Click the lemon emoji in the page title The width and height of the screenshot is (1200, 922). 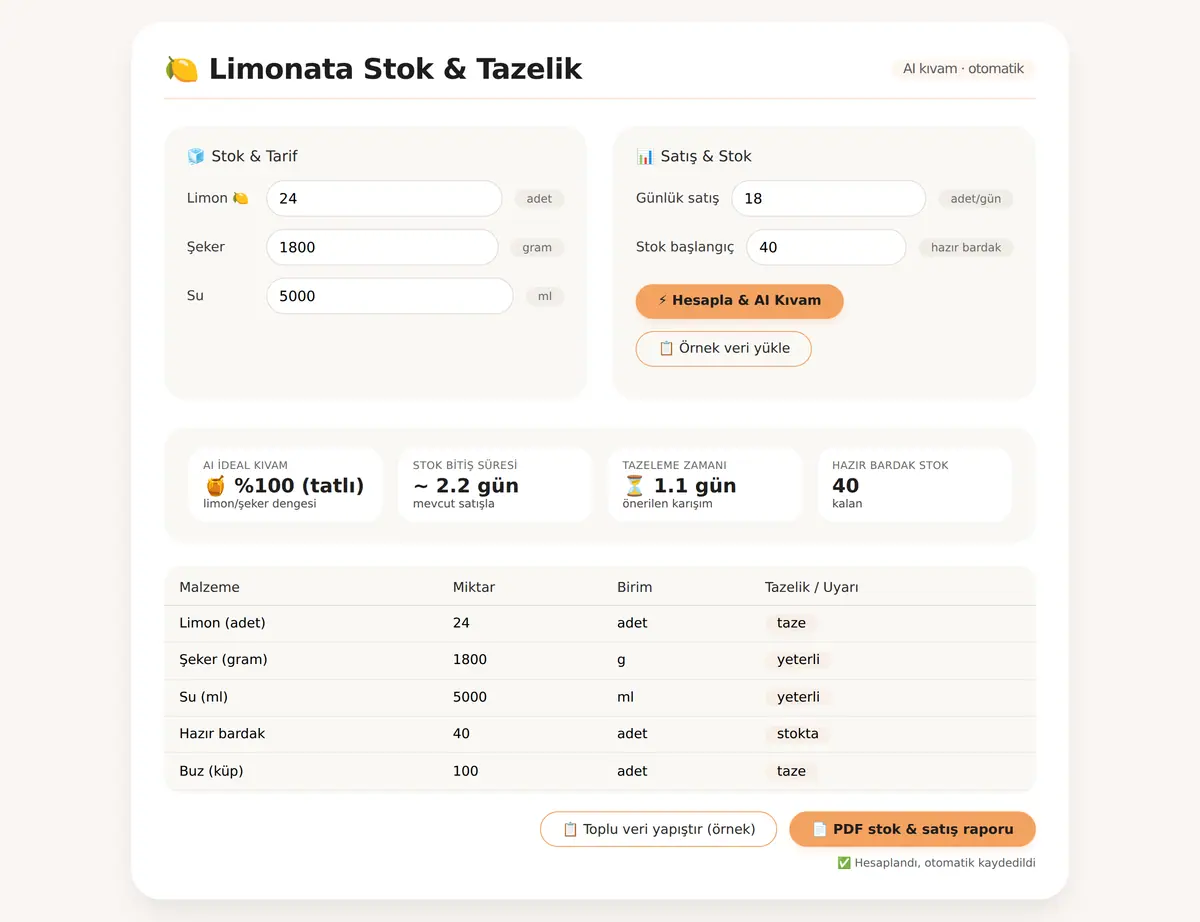181,69
